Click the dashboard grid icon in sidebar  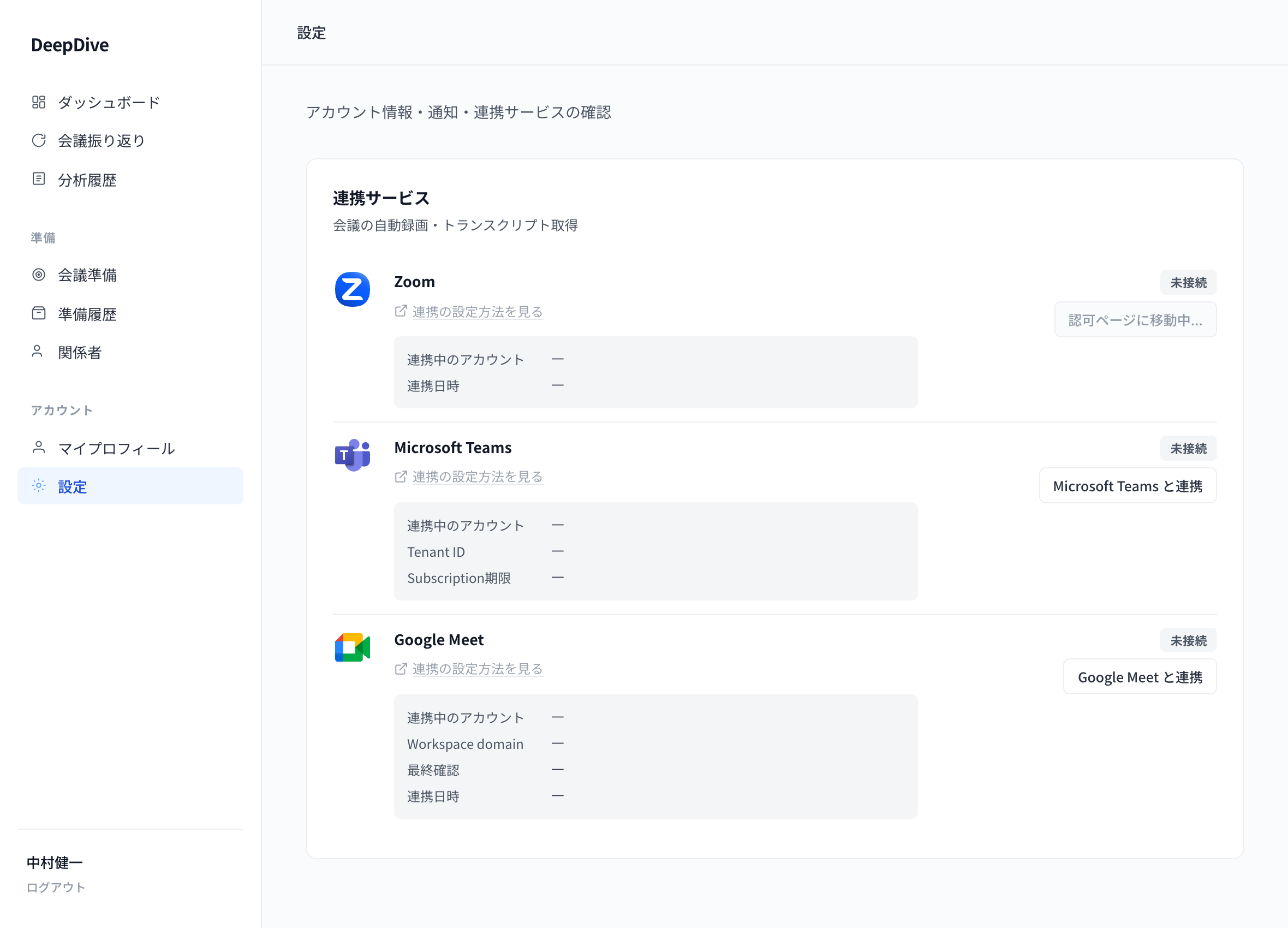click(39, 102)
